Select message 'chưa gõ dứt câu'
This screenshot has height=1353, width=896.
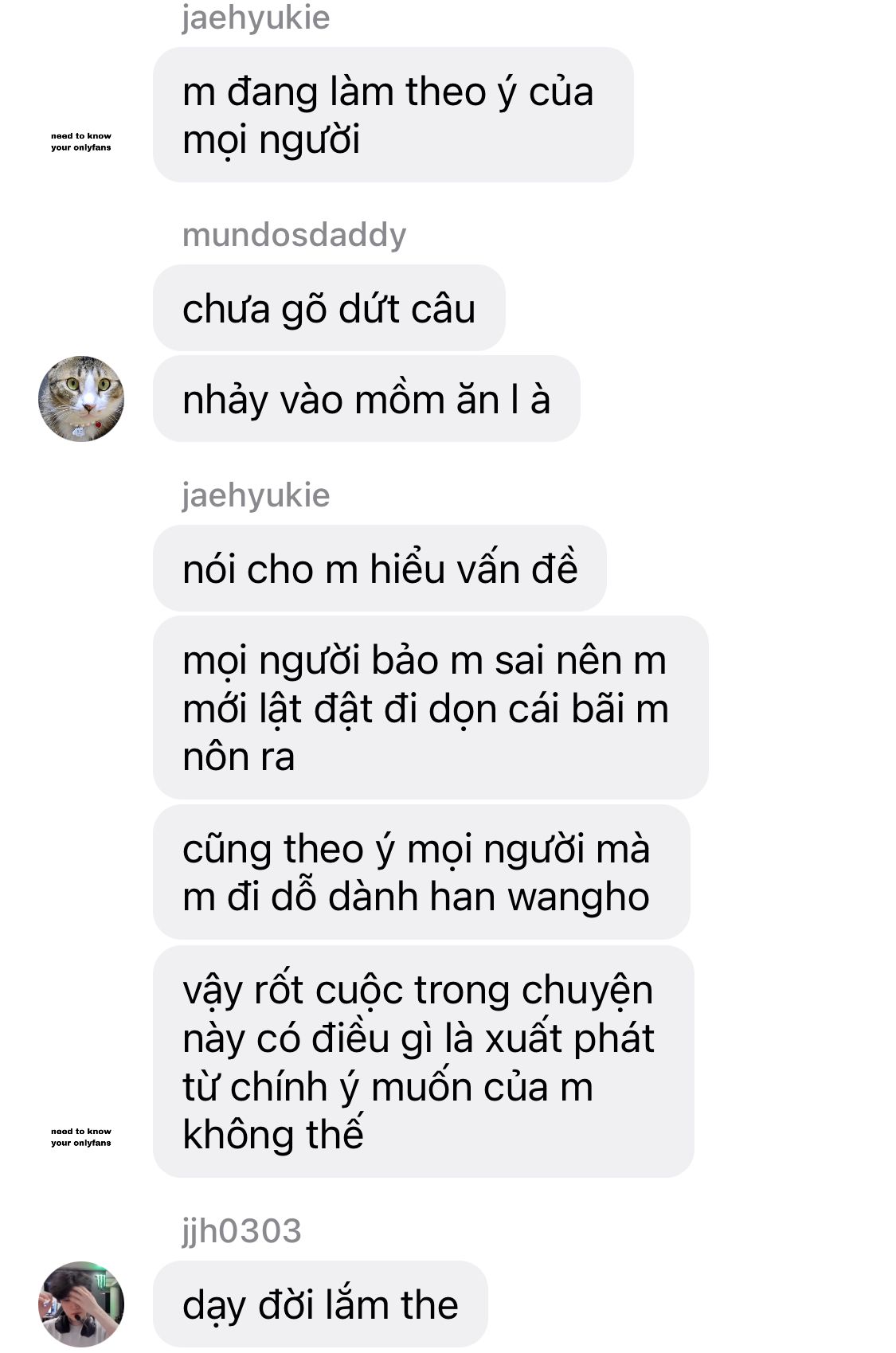click(329, 308)
